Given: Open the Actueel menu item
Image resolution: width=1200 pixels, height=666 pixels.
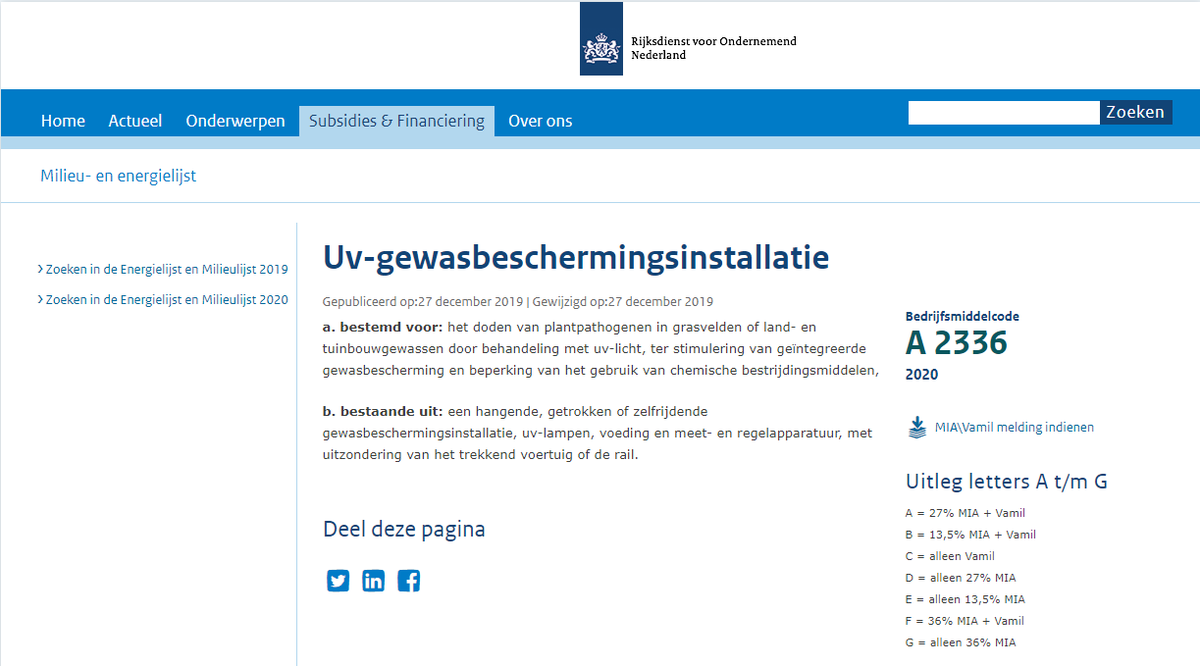Looking at the screenshot, I should pos(135,120).
